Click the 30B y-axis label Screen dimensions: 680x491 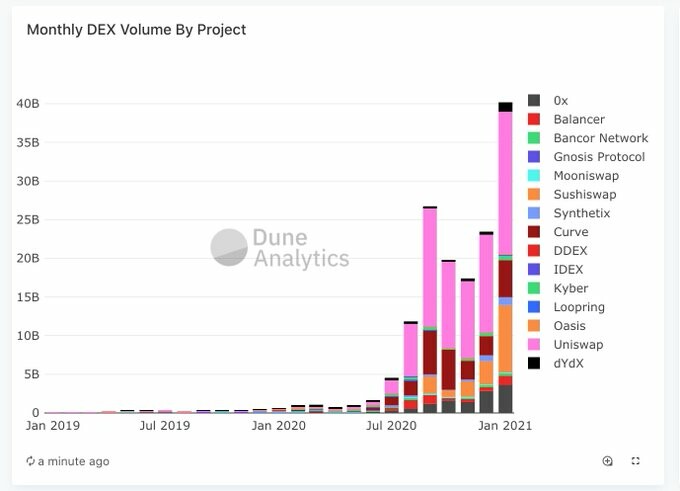point(28,181)
